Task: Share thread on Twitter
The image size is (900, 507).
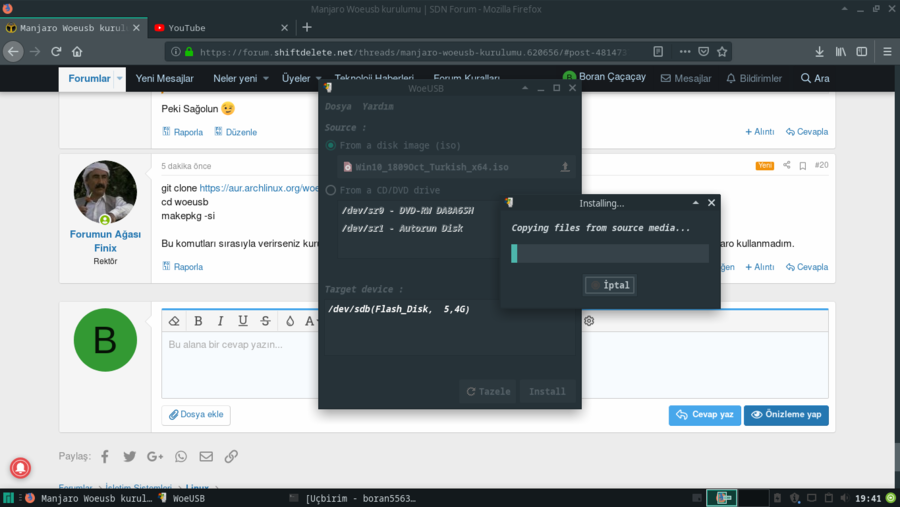Action: [x=130, y=456]
